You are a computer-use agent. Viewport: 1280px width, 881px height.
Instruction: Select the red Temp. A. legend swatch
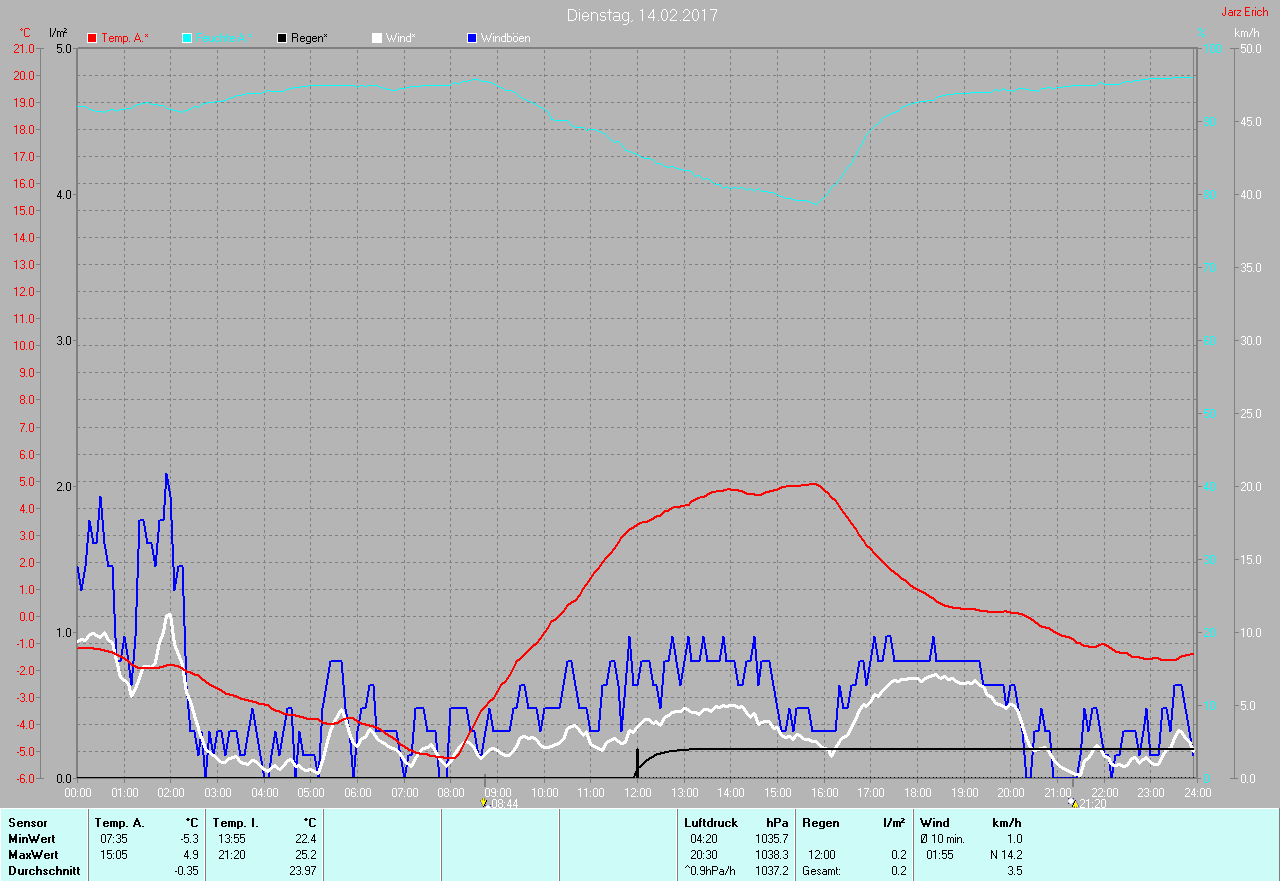pos(92,38)
